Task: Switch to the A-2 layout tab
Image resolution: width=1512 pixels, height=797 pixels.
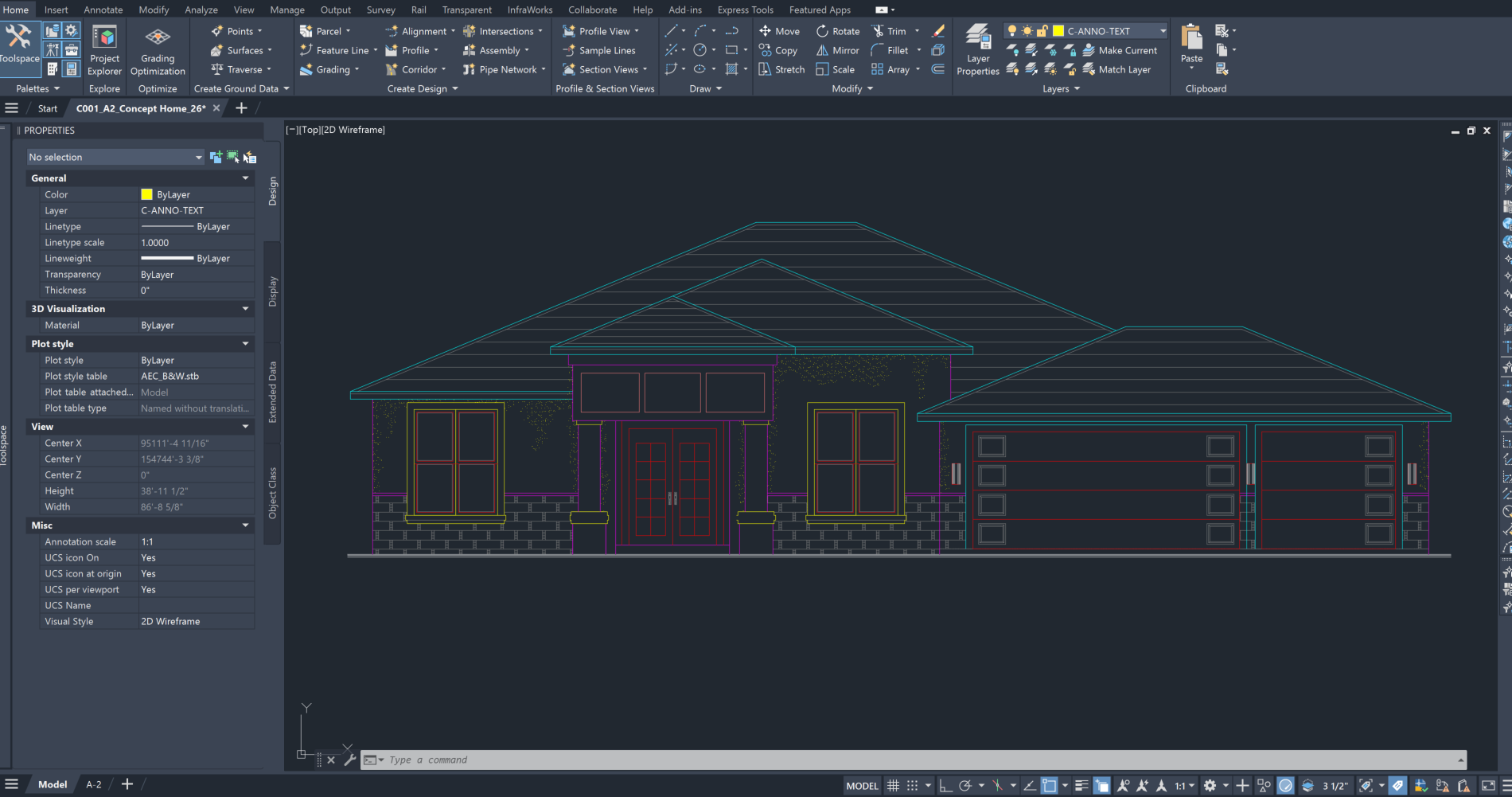Action: 94,784
